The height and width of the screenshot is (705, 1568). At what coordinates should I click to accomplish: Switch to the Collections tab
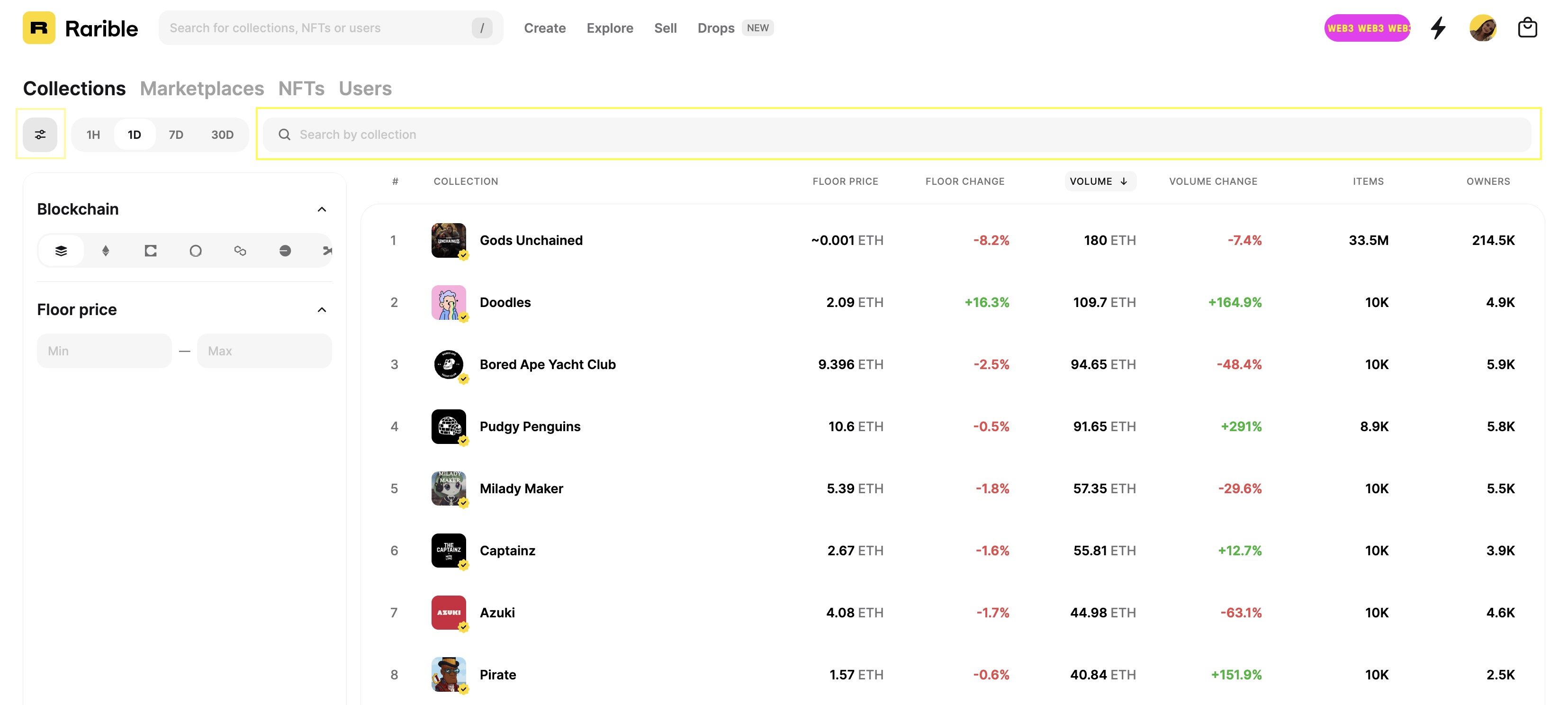[74, 89]
